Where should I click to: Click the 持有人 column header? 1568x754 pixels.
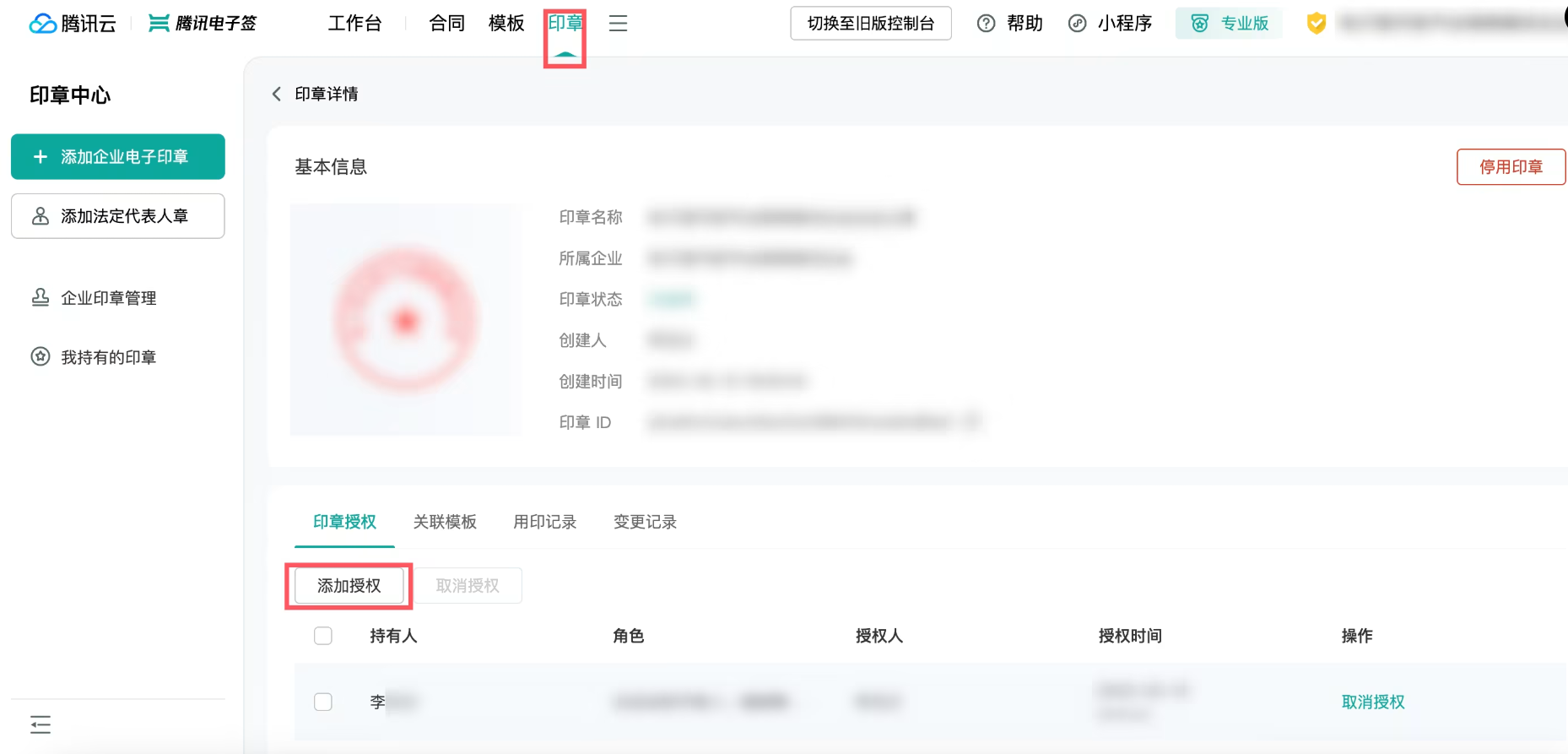click(393, 636)
